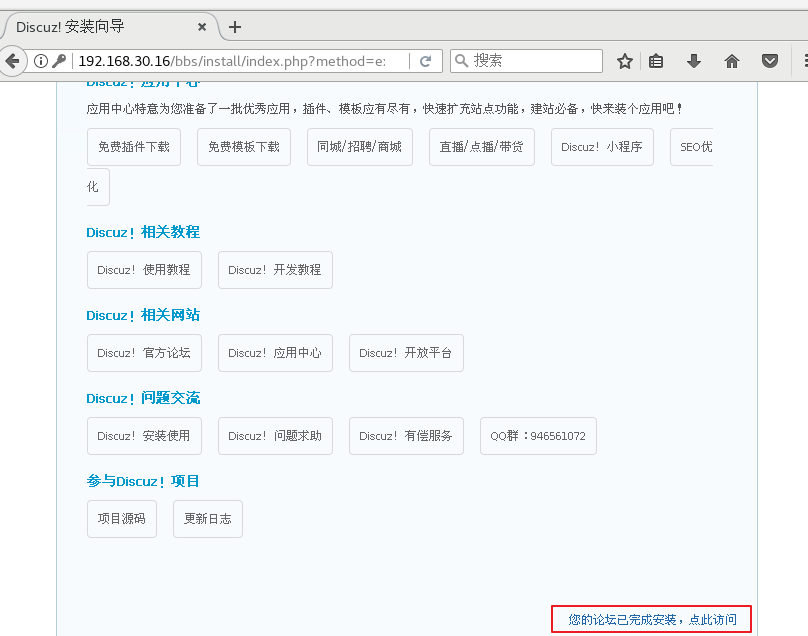Open Discuz! 有偿服务 page

[x=406, y=436]
